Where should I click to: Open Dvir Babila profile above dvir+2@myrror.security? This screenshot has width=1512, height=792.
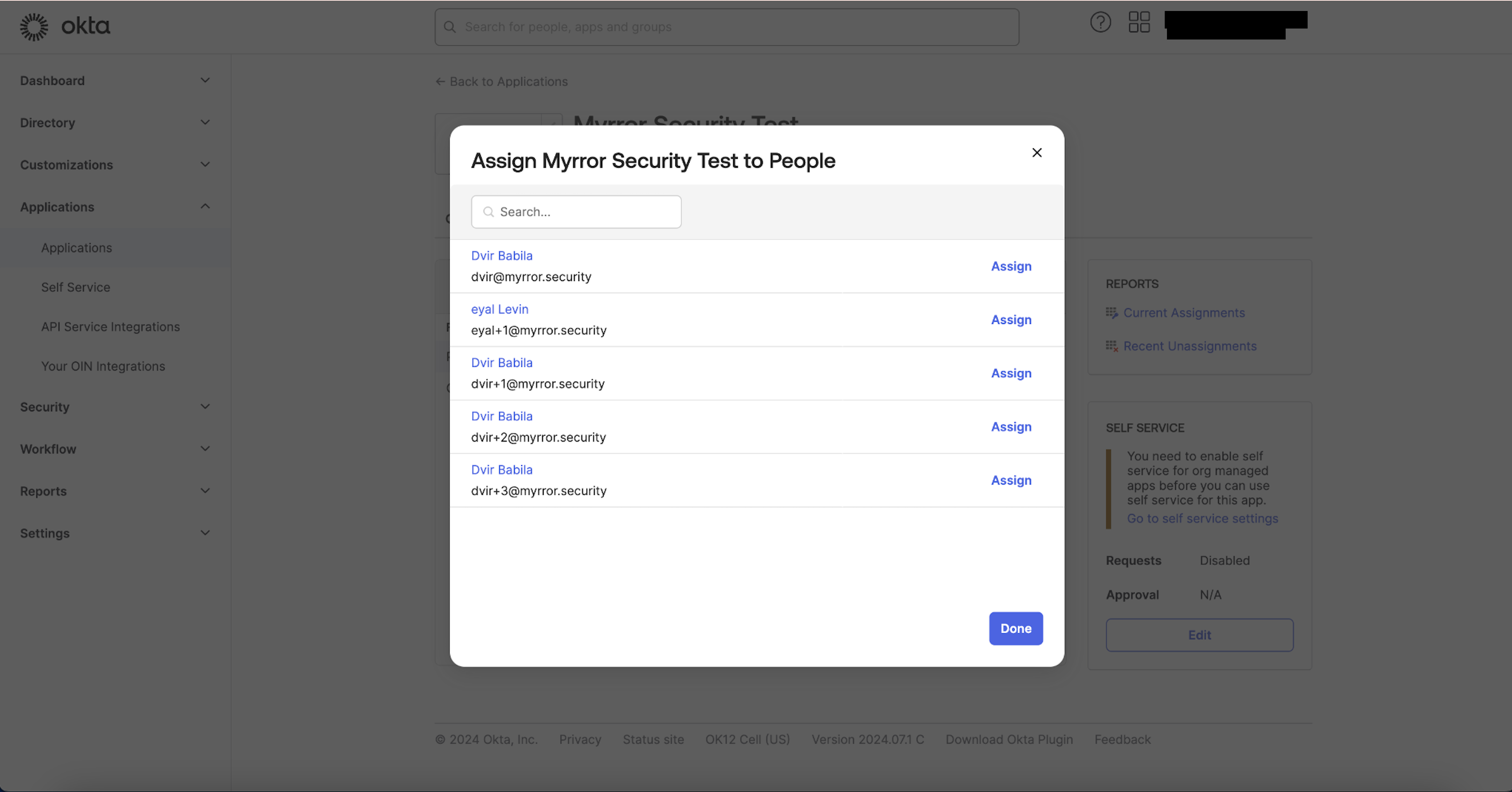pyautogui.click(x=502, y=416)
